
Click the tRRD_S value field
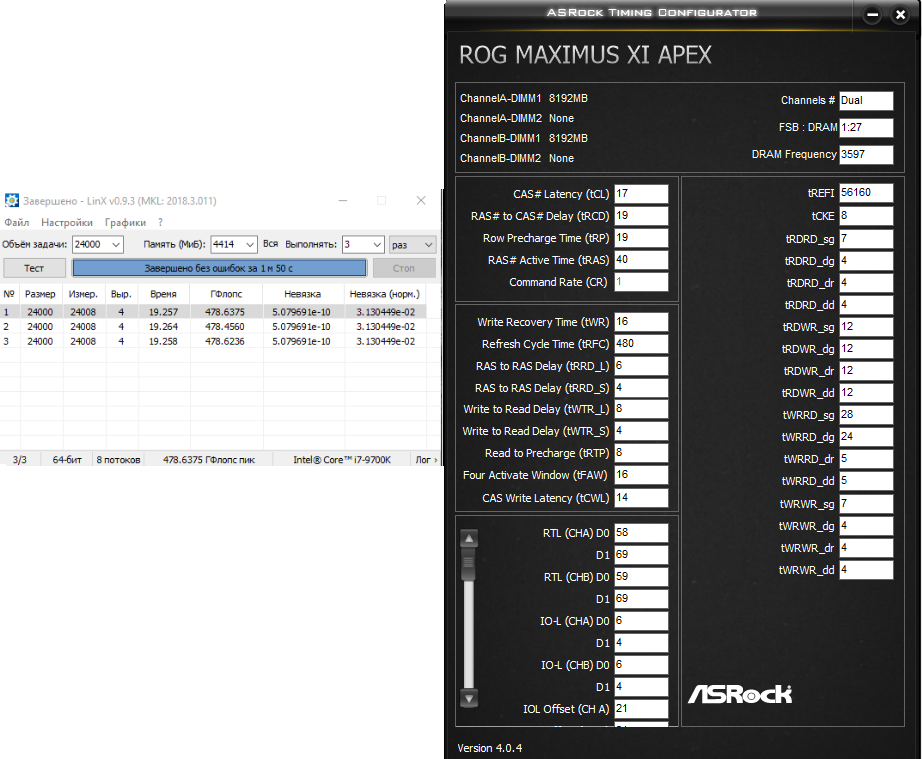point(641,388)
